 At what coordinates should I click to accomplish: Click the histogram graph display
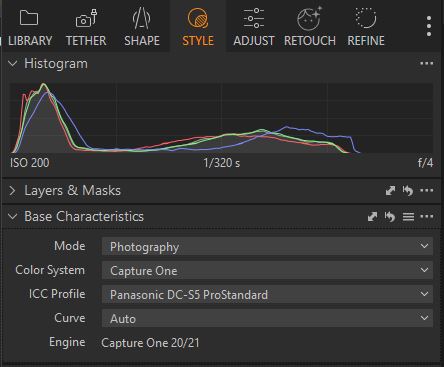pyautogui.click(x=222, y=118)
